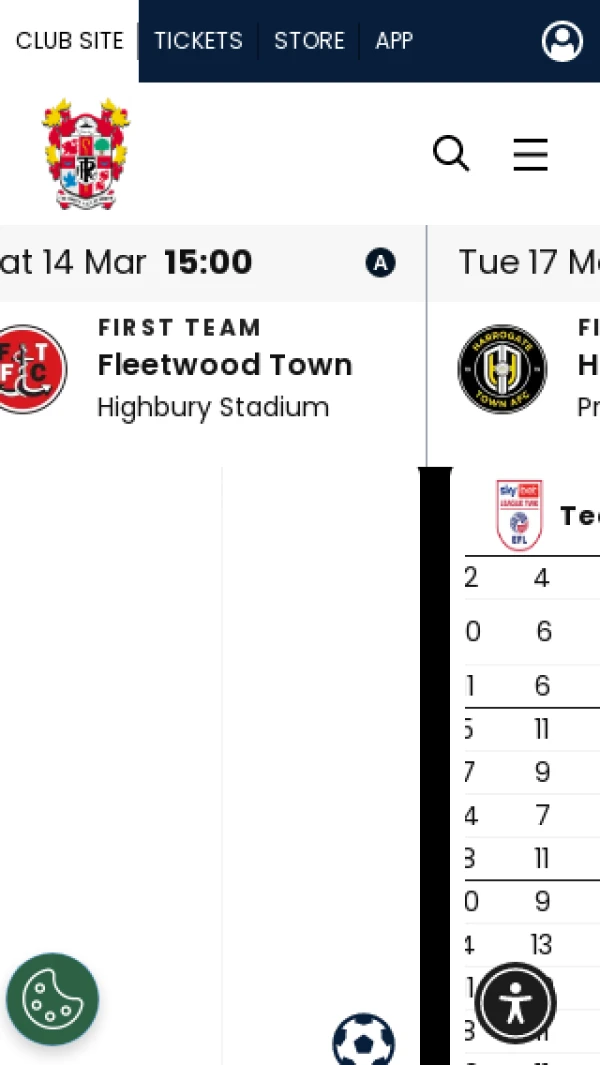Open the Tickets menu item
Viewport: 600px width, 1065px height.
click(198, 41)
